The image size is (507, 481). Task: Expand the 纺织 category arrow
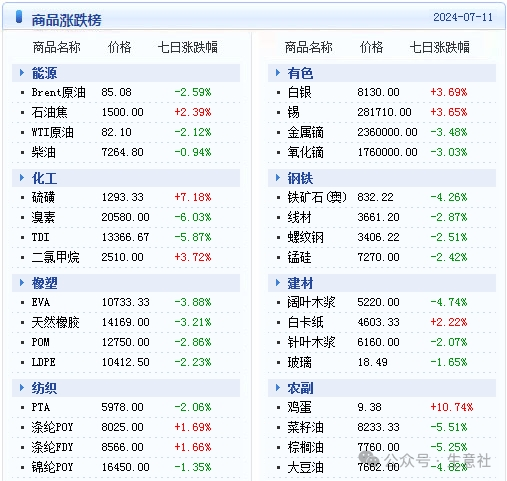22,388
